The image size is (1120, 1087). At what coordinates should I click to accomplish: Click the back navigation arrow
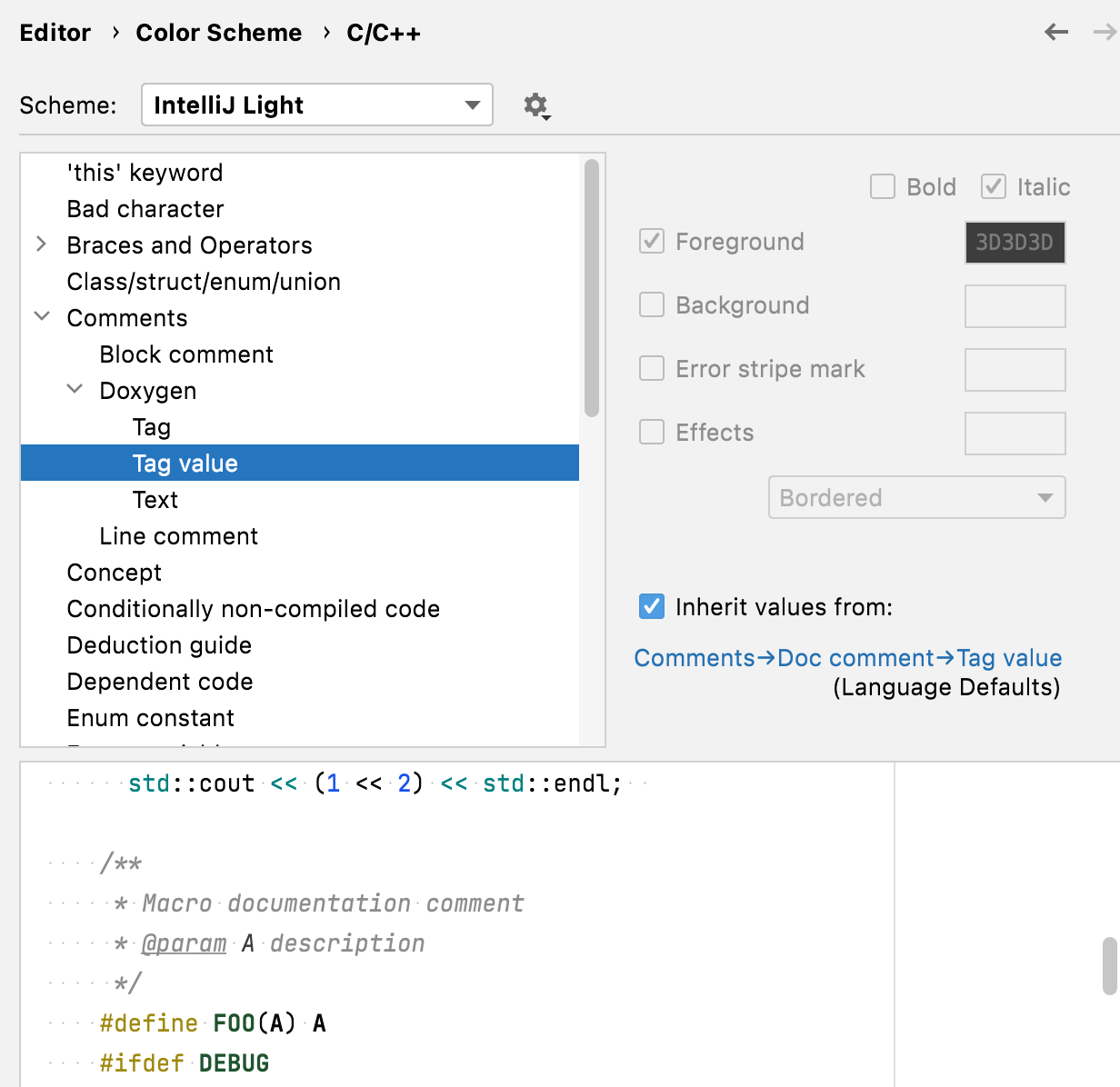coord(1055,32)
